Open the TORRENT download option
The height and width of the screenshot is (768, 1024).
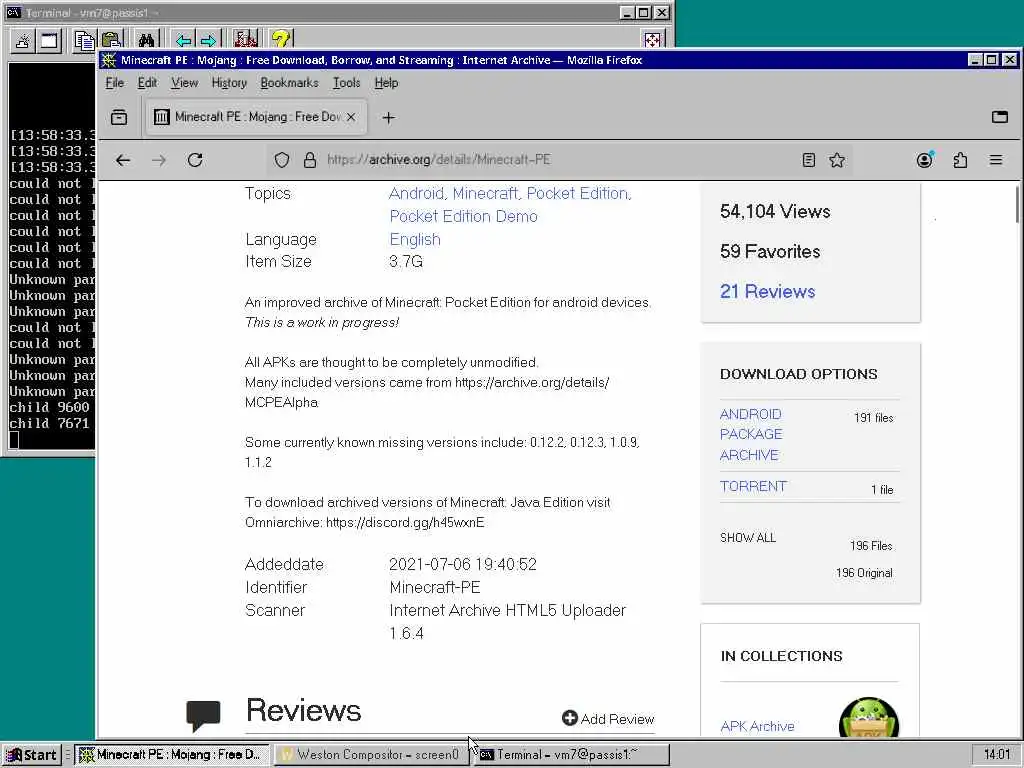753,487
